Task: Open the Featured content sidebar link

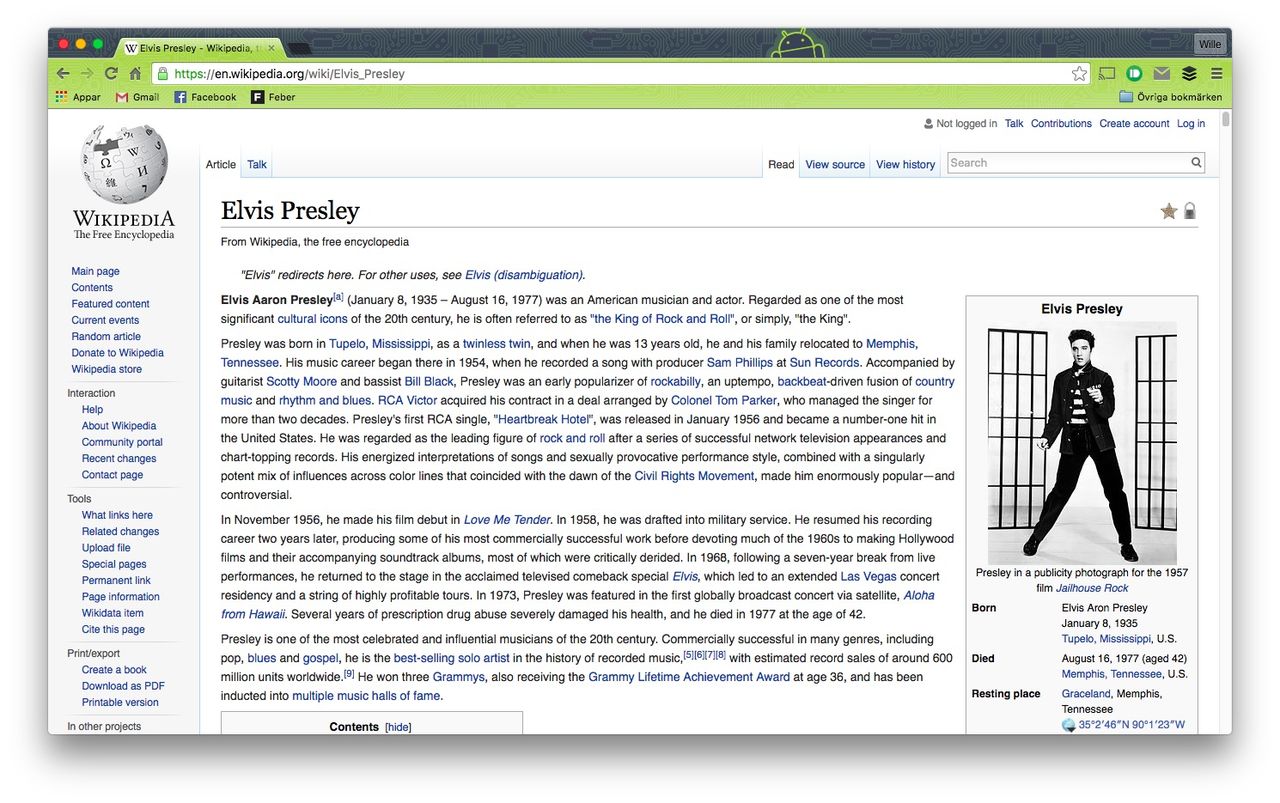Action: pos(110,304)
